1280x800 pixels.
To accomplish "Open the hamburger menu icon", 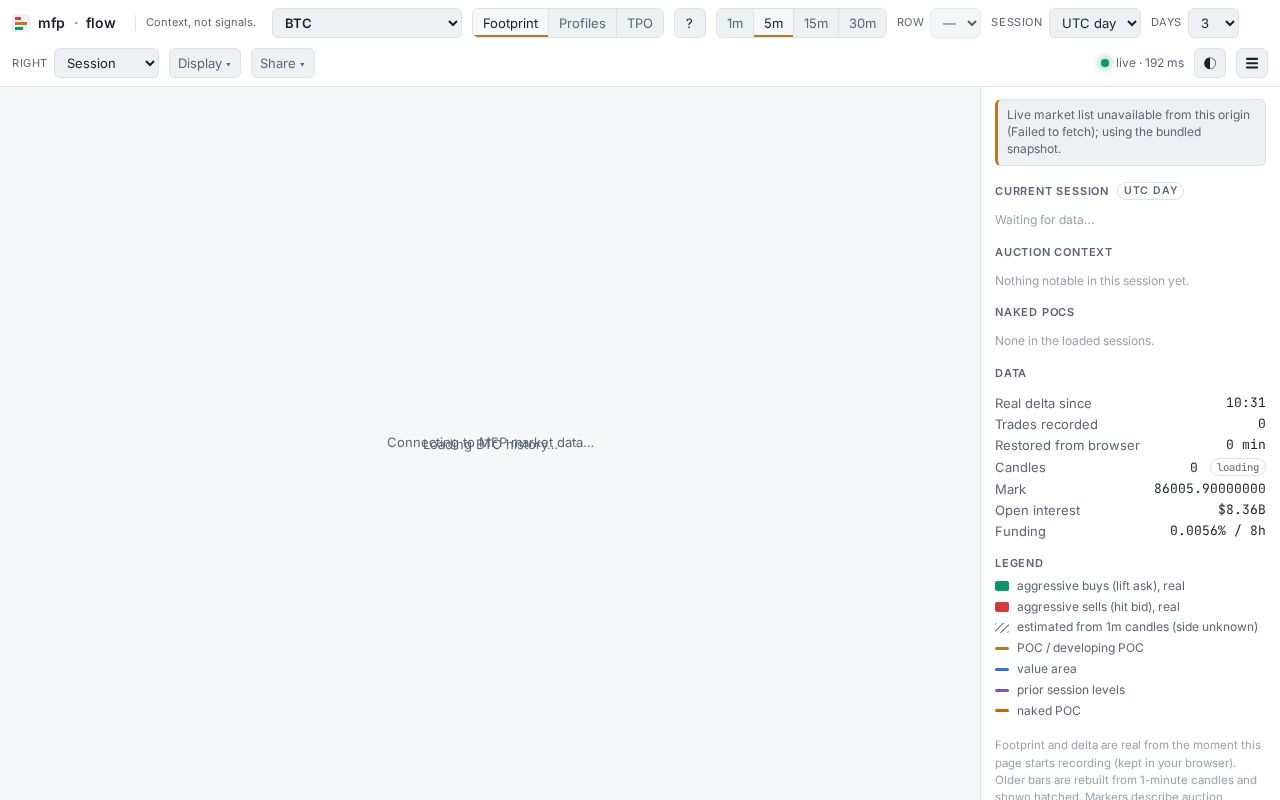I will click(1252, 63).
